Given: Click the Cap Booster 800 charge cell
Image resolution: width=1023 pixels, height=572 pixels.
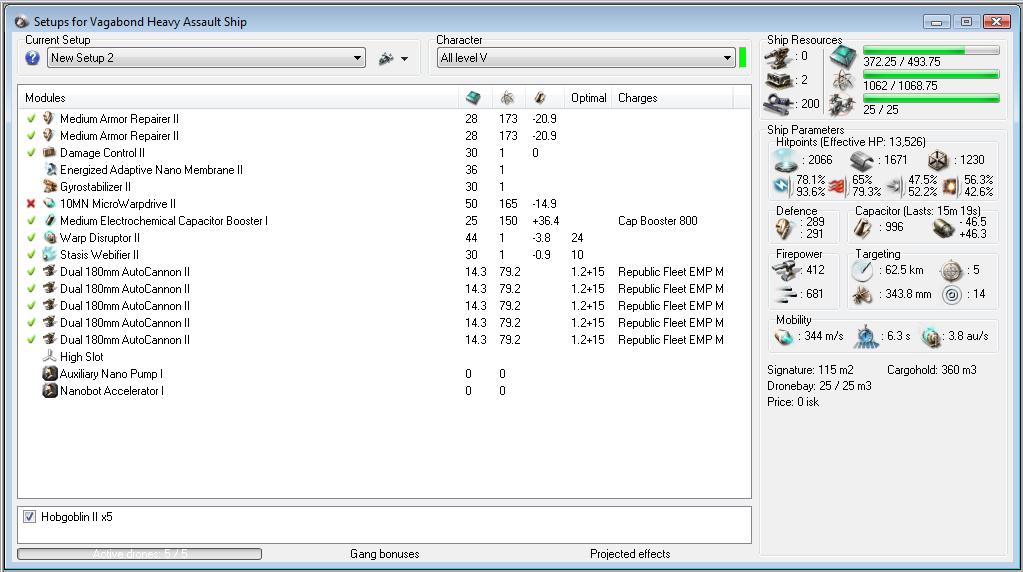Looking at the screenshot, I should pyautogui.click(x=658, y=220).
